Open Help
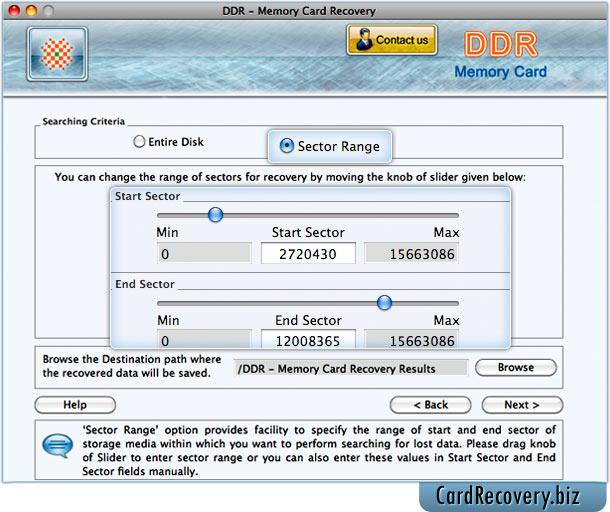The height and width of the screenshot is (512, 610). tap(75, 405)
